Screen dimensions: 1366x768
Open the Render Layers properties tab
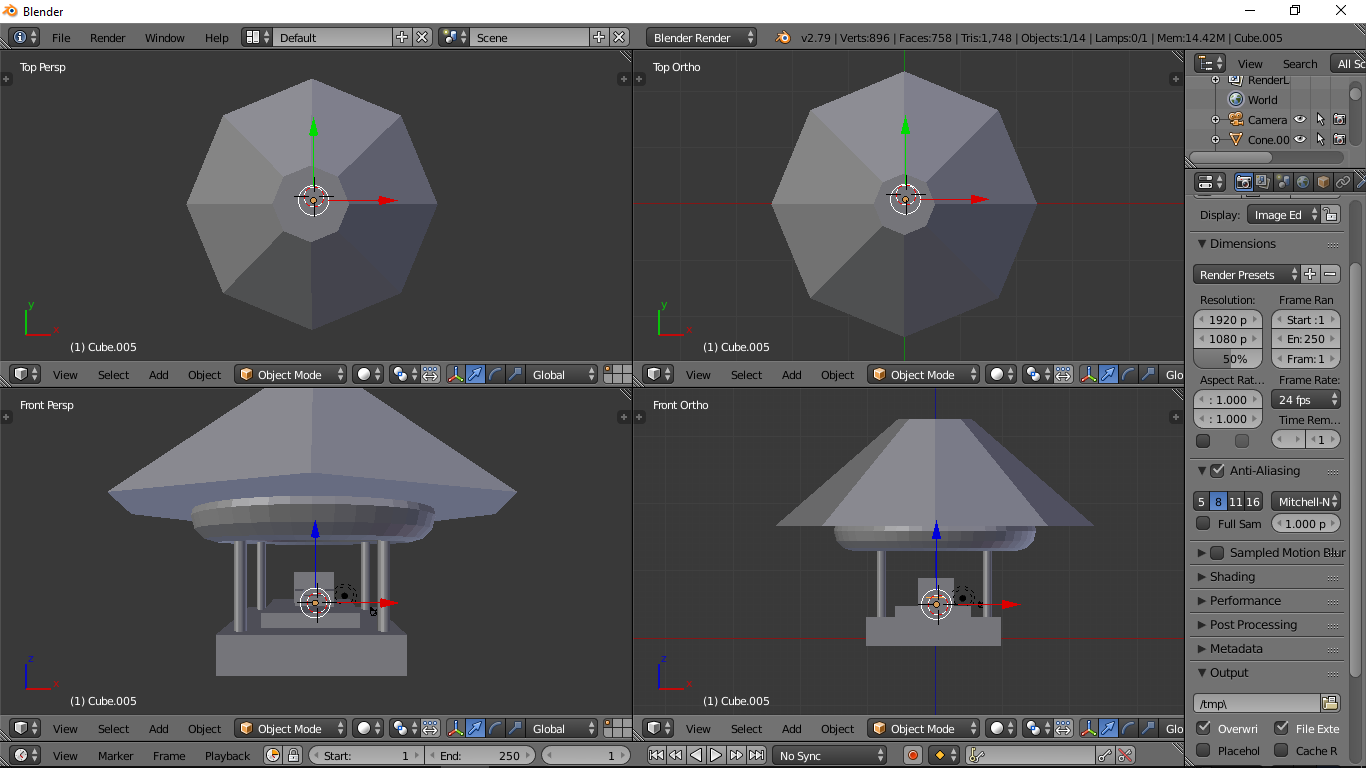pos(1262,182)
